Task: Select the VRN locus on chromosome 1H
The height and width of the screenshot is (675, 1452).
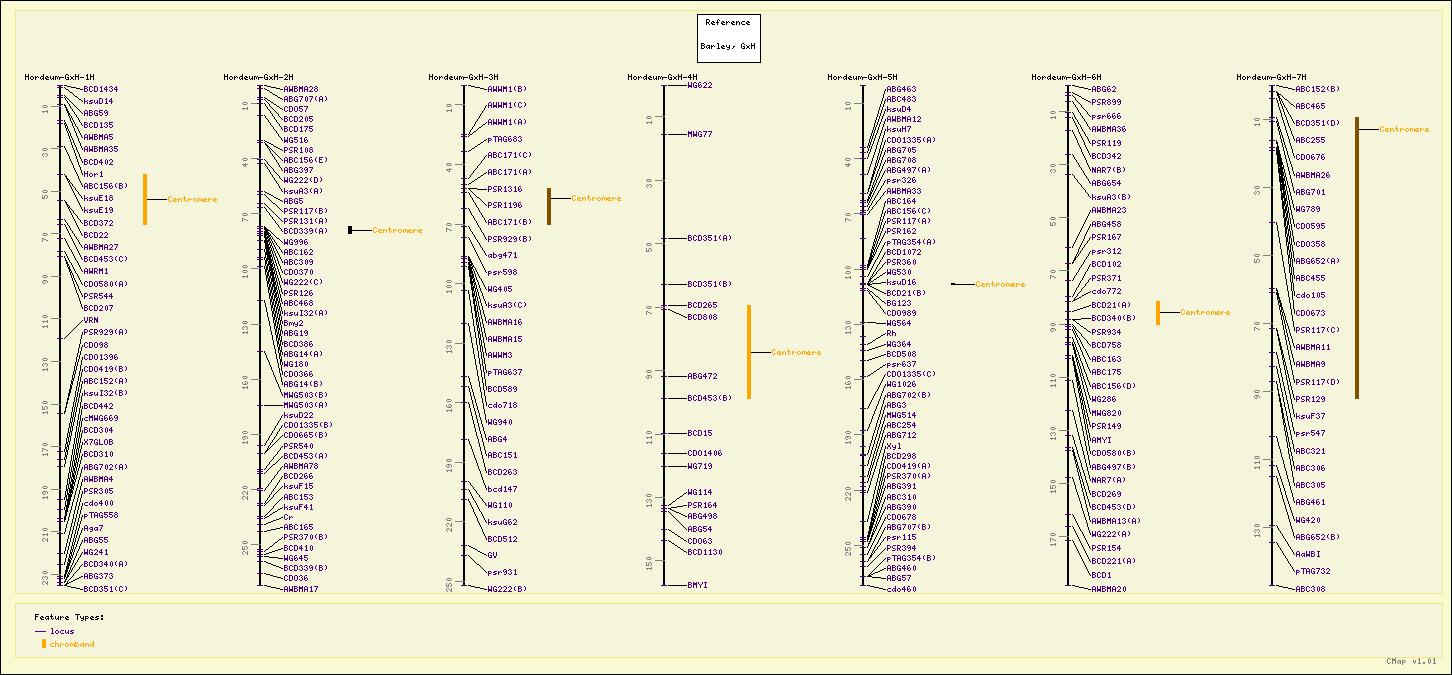Action: click(90, 320)
